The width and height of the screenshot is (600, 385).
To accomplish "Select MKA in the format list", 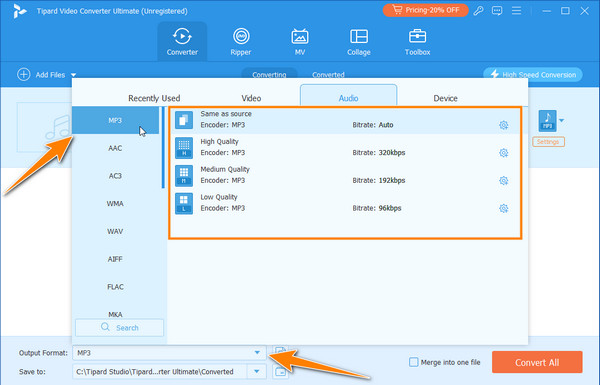I will (115, 314).
